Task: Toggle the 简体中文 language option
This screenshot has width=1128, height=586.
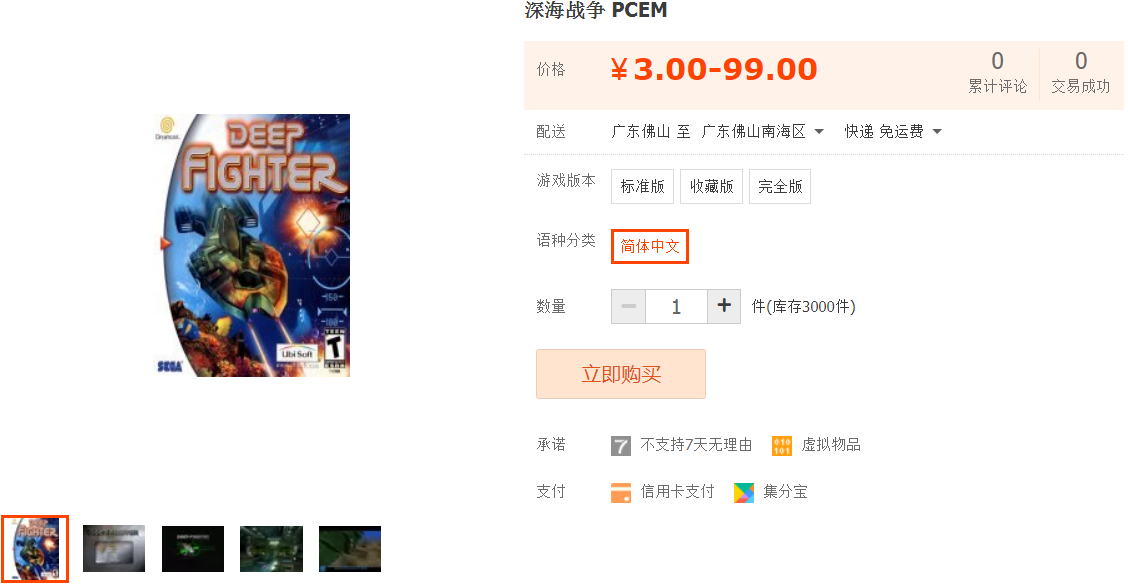Action: point(650,247)
